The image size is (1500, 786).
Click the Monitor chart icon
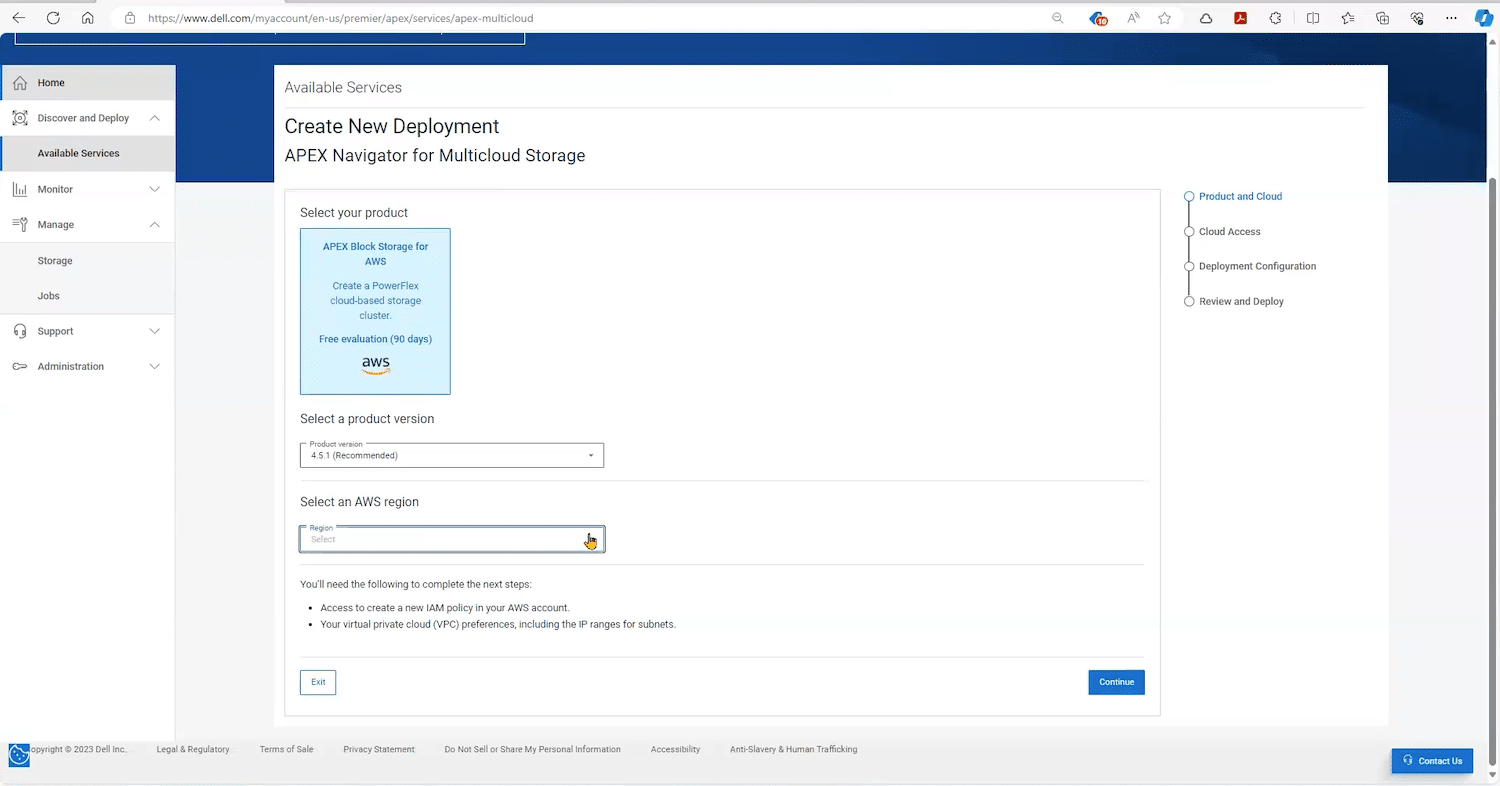[x=20, y=189]
